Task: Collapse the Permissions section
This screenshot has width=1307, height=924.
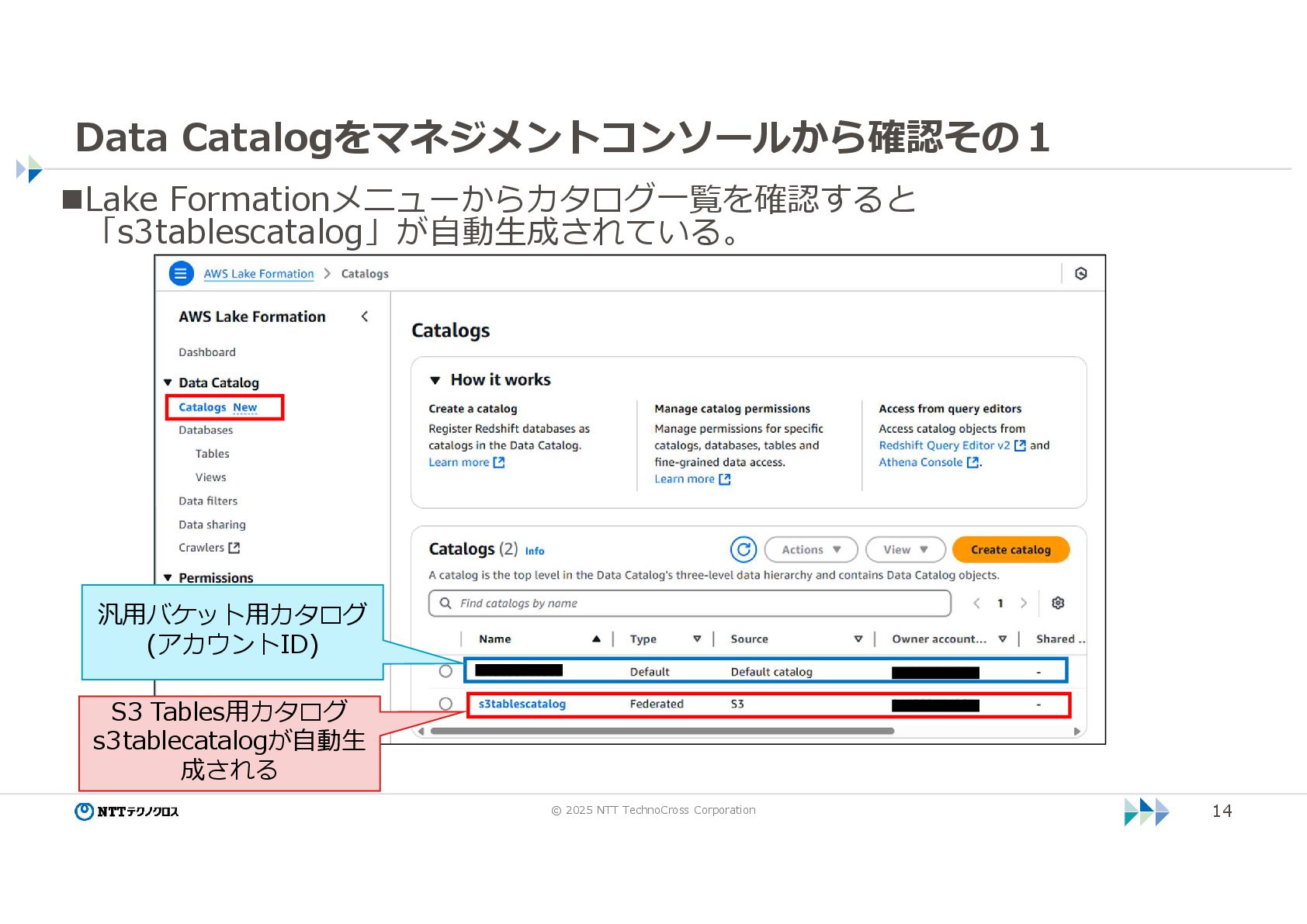Action: (168, 578)
